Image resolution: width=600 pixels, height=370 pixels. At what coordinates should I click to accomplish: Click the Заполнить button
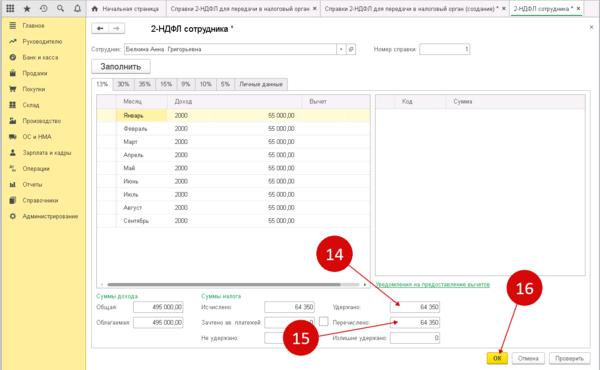(121, 67)
